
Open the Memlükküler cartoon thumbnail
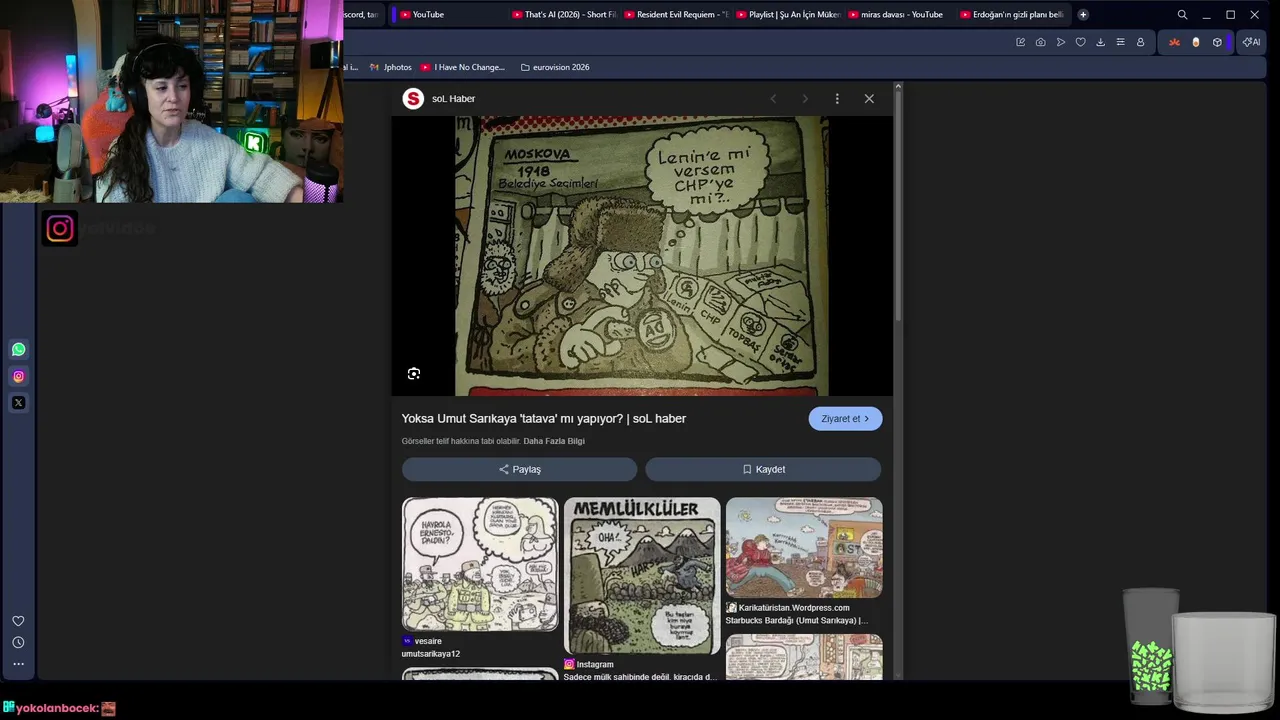pyautogui.click(x=642, y=576)
